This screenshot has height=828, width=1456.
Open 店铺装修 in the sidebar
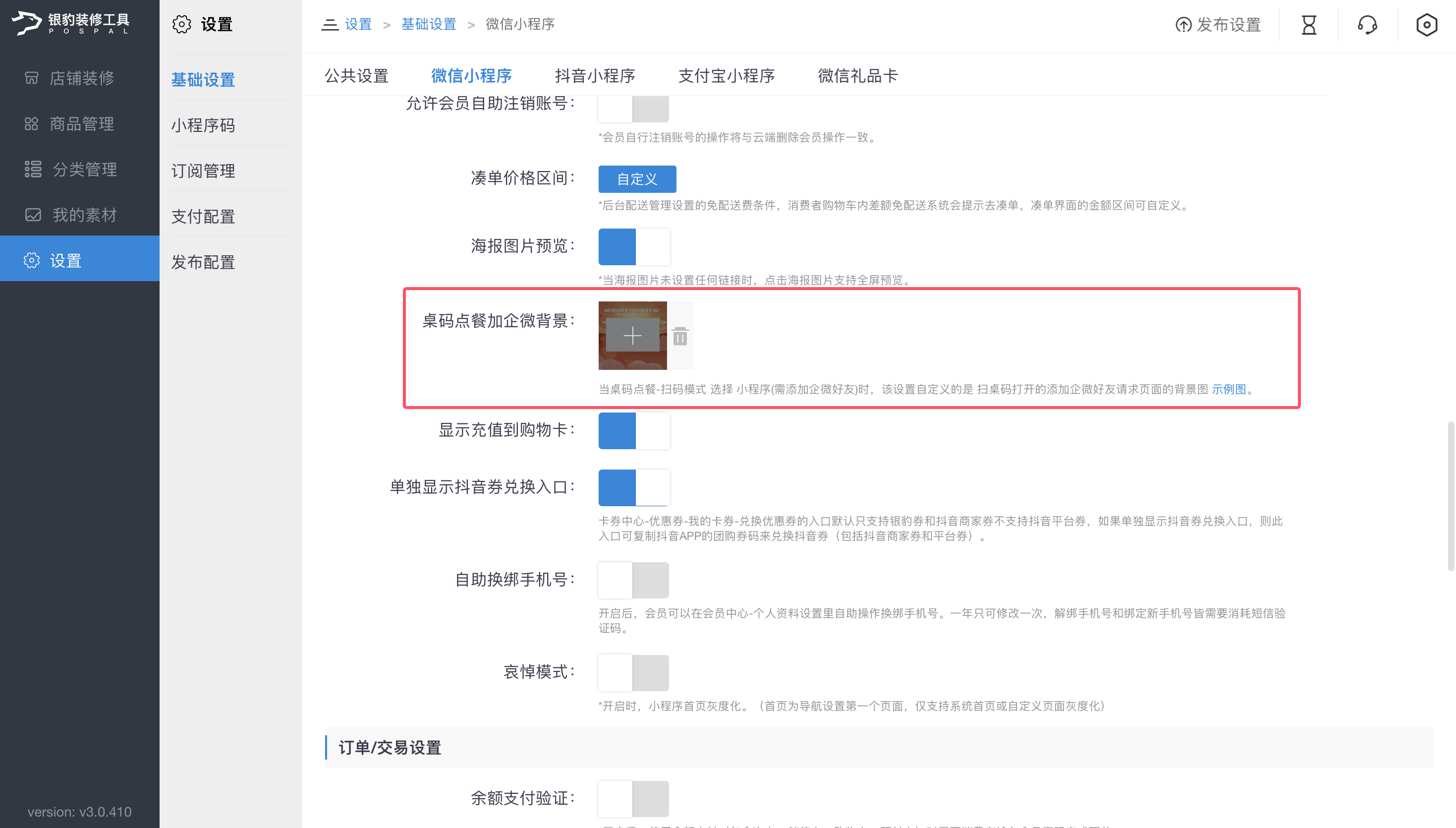(81, 78)
